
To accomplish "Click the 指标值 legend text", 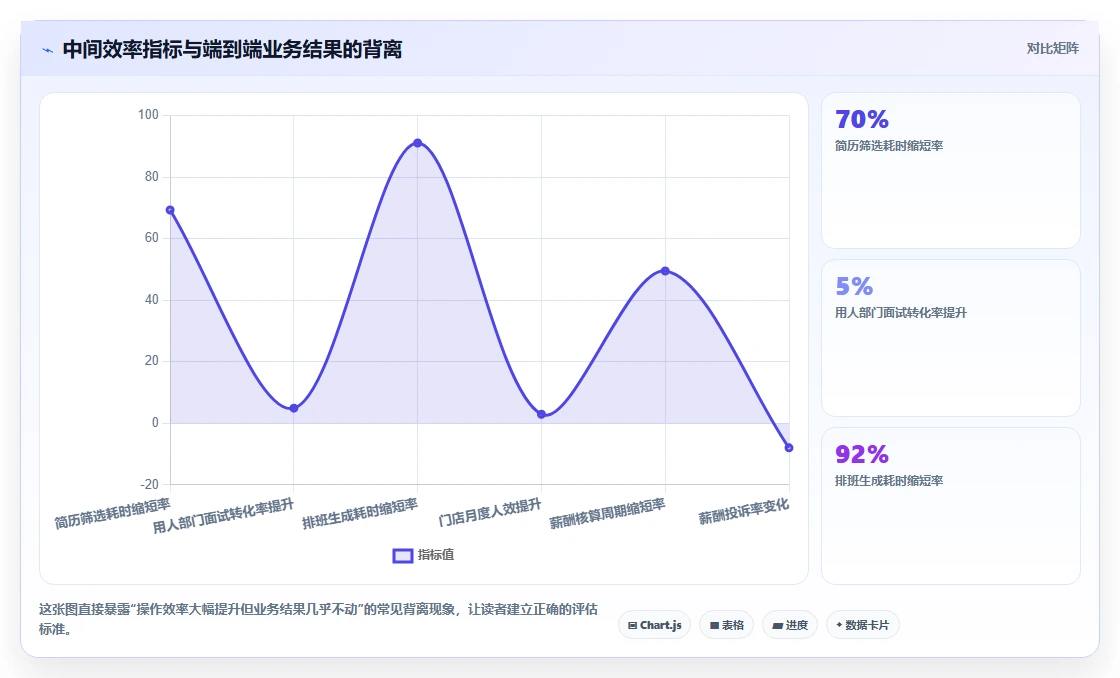I will click(x=436, y=555).
